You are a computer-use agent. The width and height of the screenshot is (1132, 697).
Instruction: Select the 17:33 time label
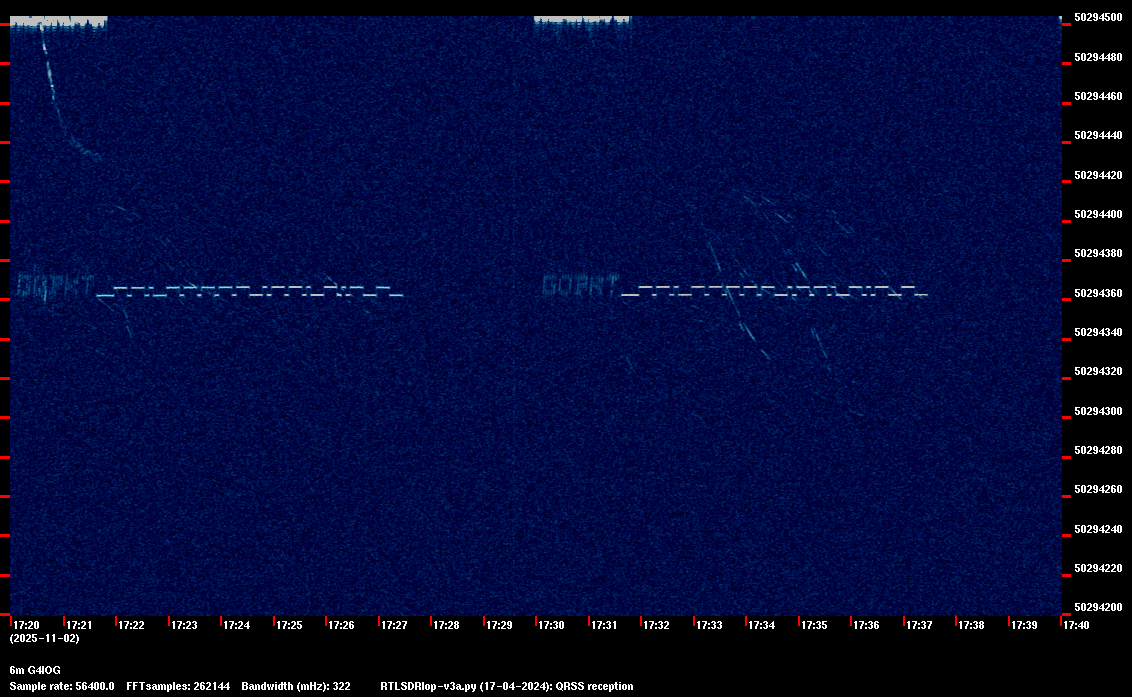709,625
